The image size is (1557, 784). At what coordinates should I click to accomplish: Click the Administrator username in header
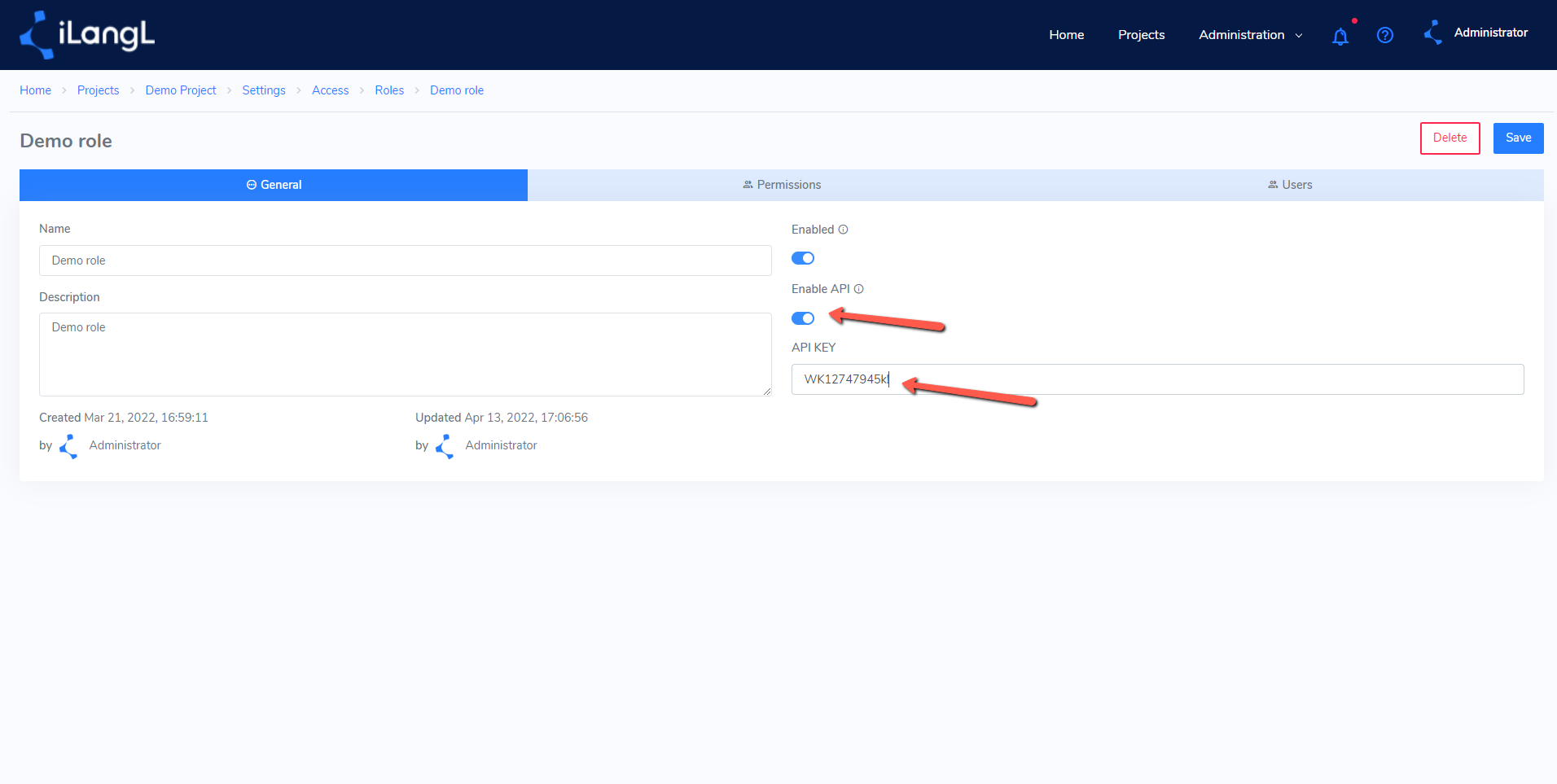[1491, 33]
